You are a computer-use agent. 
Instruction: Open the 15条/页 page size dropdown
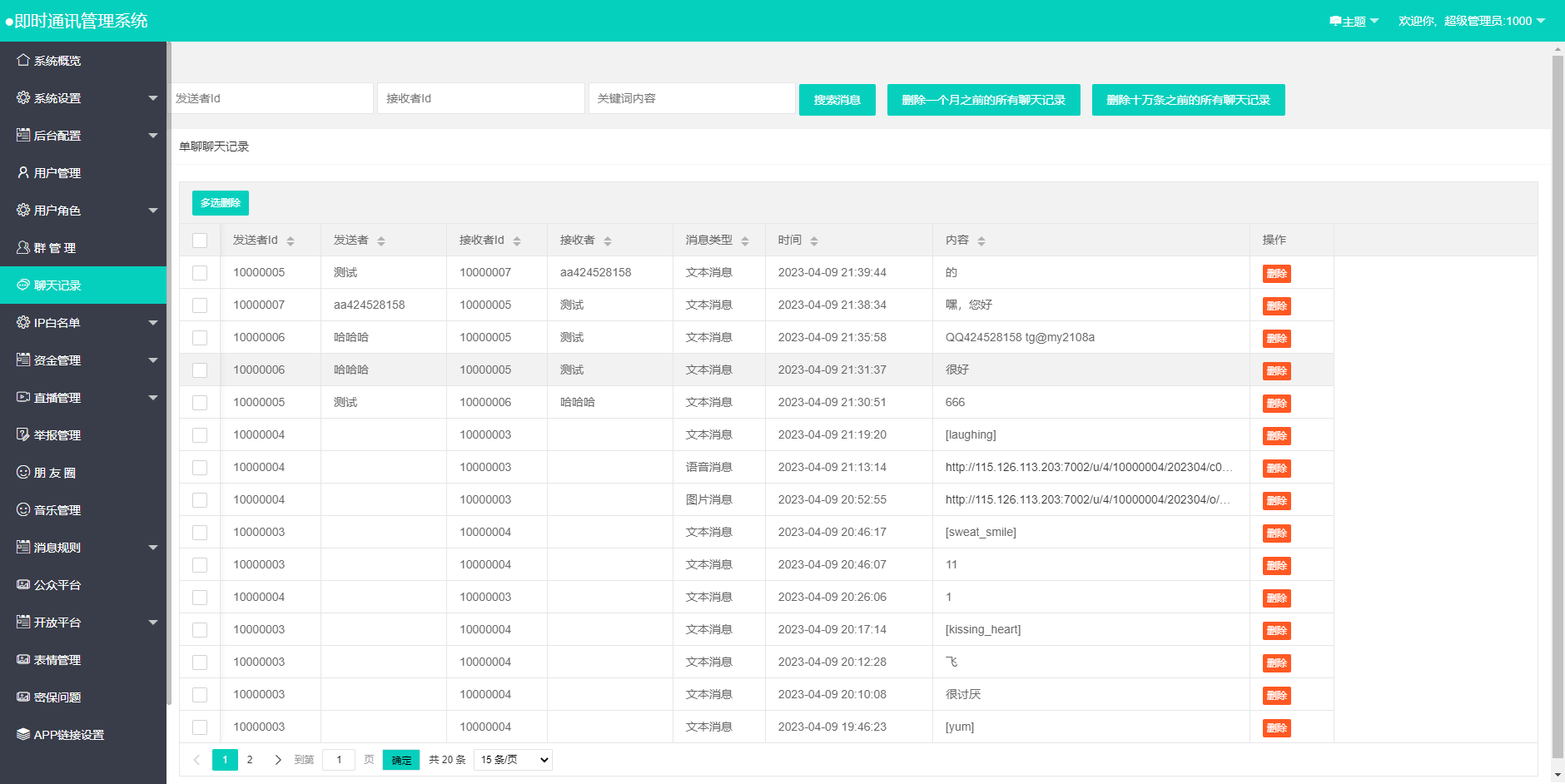pos(512,759)
